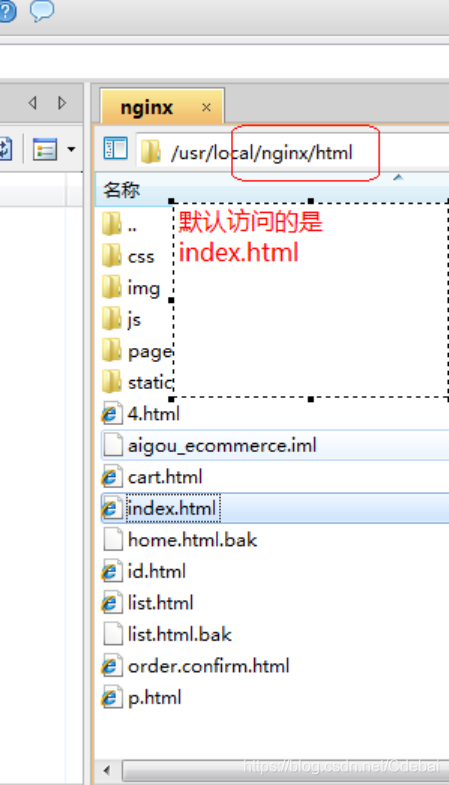The width and height of the screenshot is (449, 785).
Task: Click the list view mode icon
Action: tap(45, 149)
